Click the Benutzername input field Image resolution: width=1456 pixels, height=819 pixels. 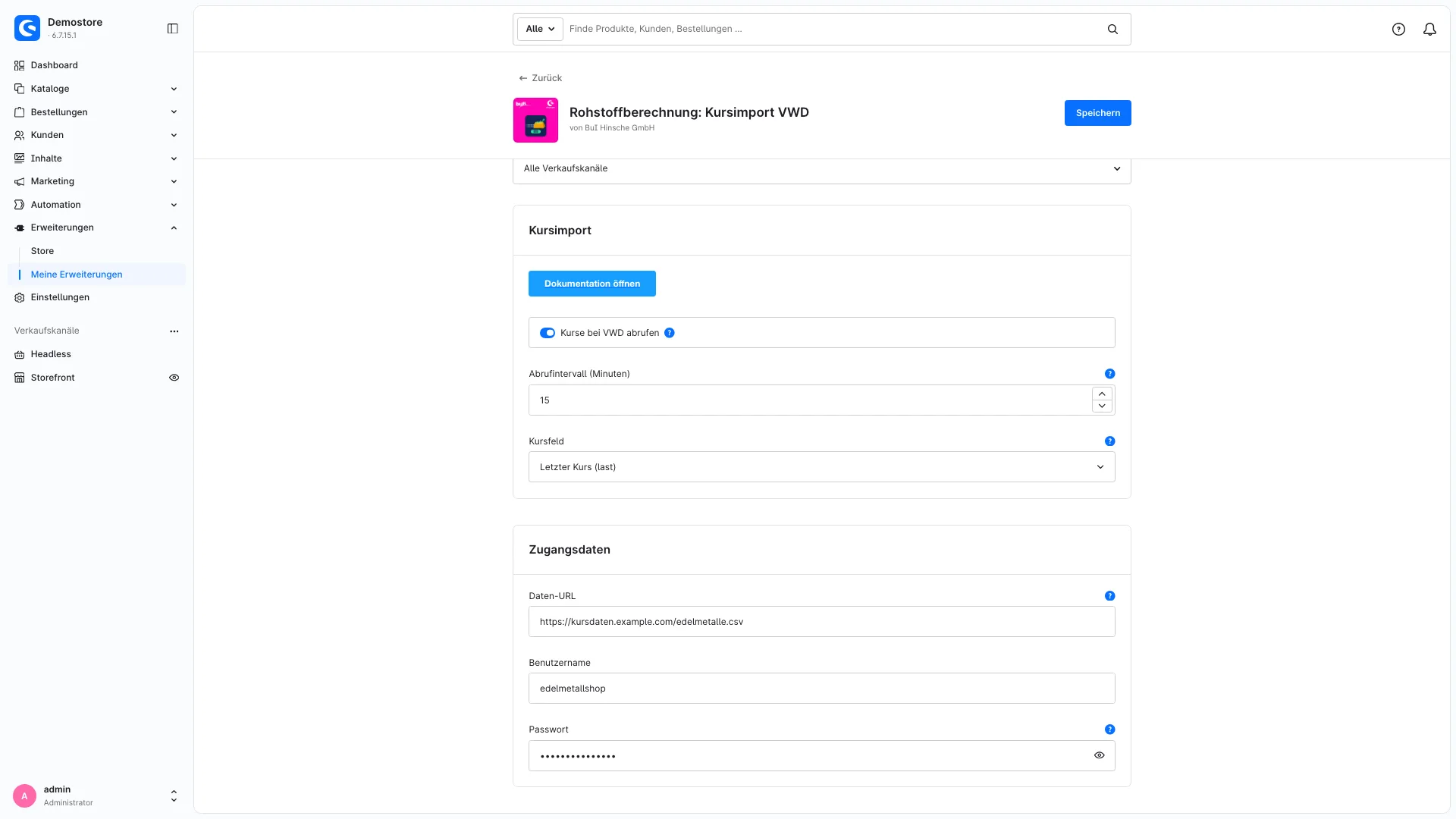(822, 689)
